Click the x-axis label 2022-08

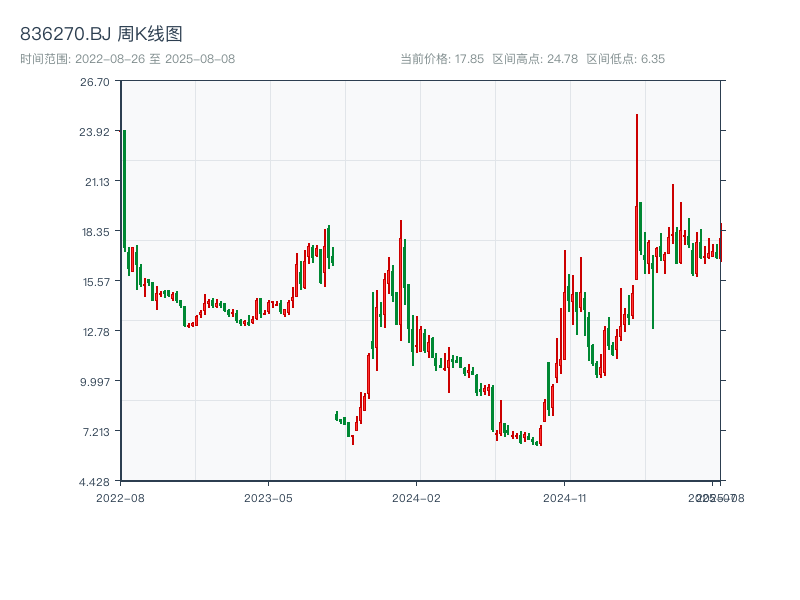(120, 498)
